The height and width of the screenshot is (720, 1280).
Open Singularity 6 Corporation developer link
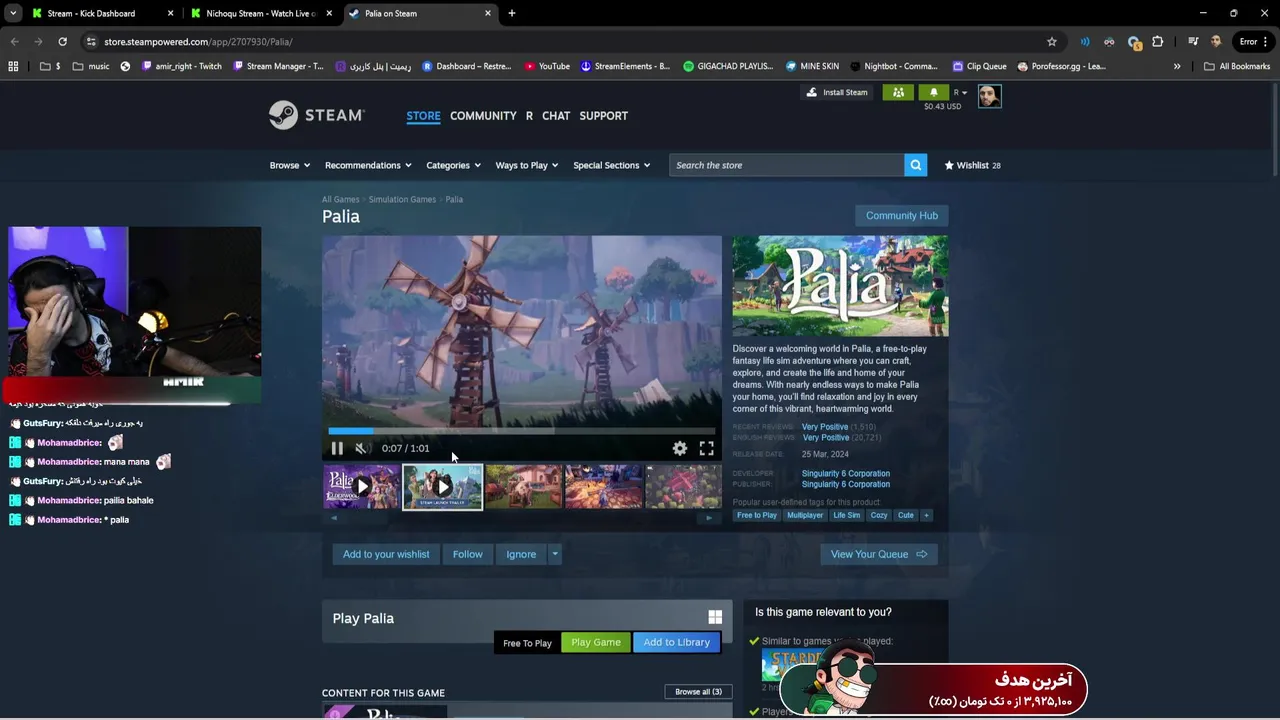[x=845, y=473]
